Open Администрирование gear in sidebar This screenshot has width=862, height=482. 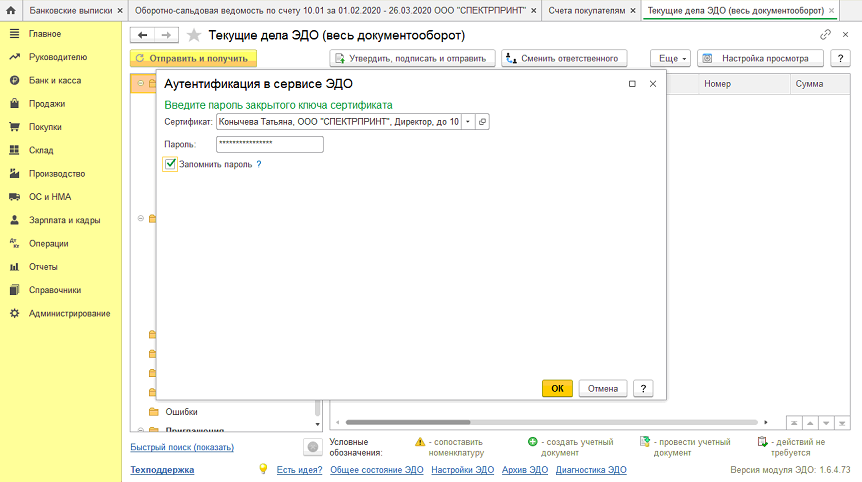pyautogui.click(x=14, y=313)
